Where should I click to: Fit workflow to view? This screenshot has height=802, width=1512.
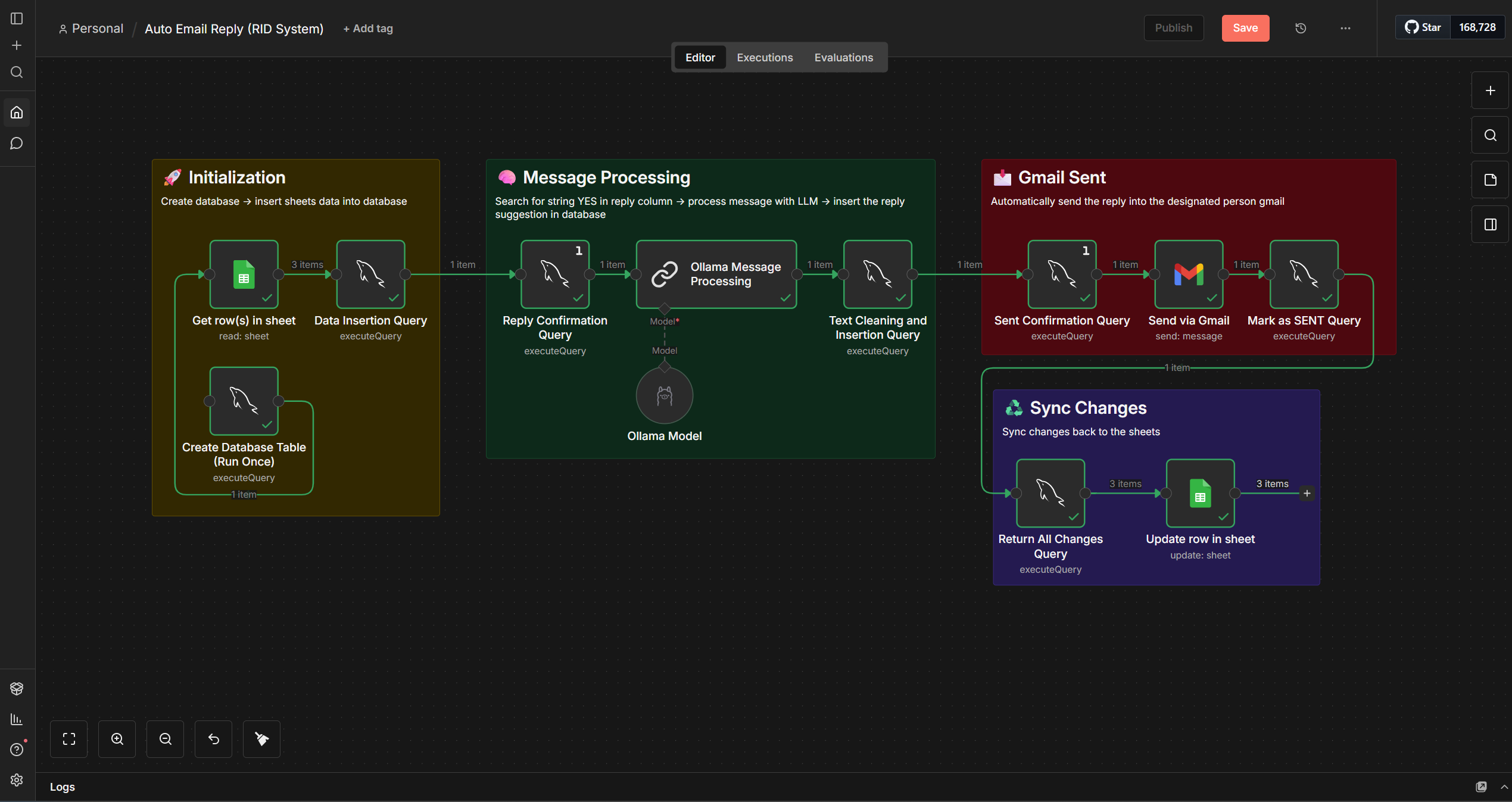pos(69,739)
